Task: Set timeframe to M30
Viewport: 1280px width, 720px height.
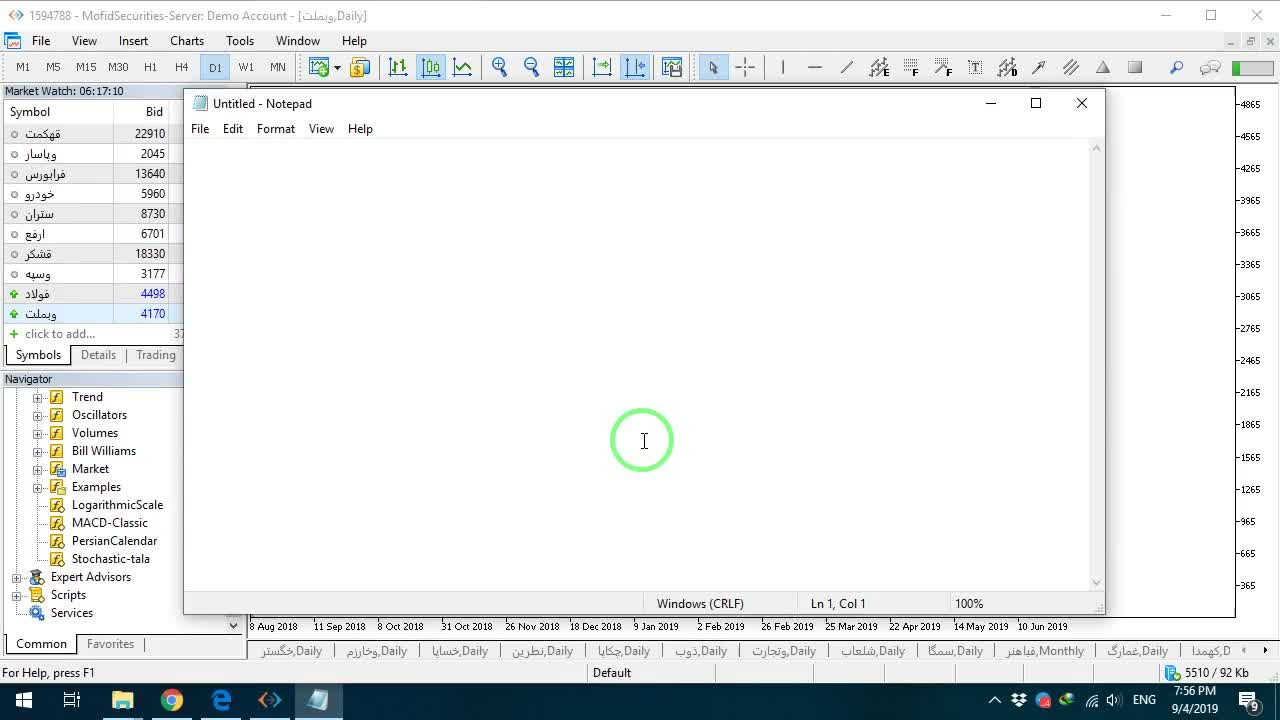Action: [118, 67]
